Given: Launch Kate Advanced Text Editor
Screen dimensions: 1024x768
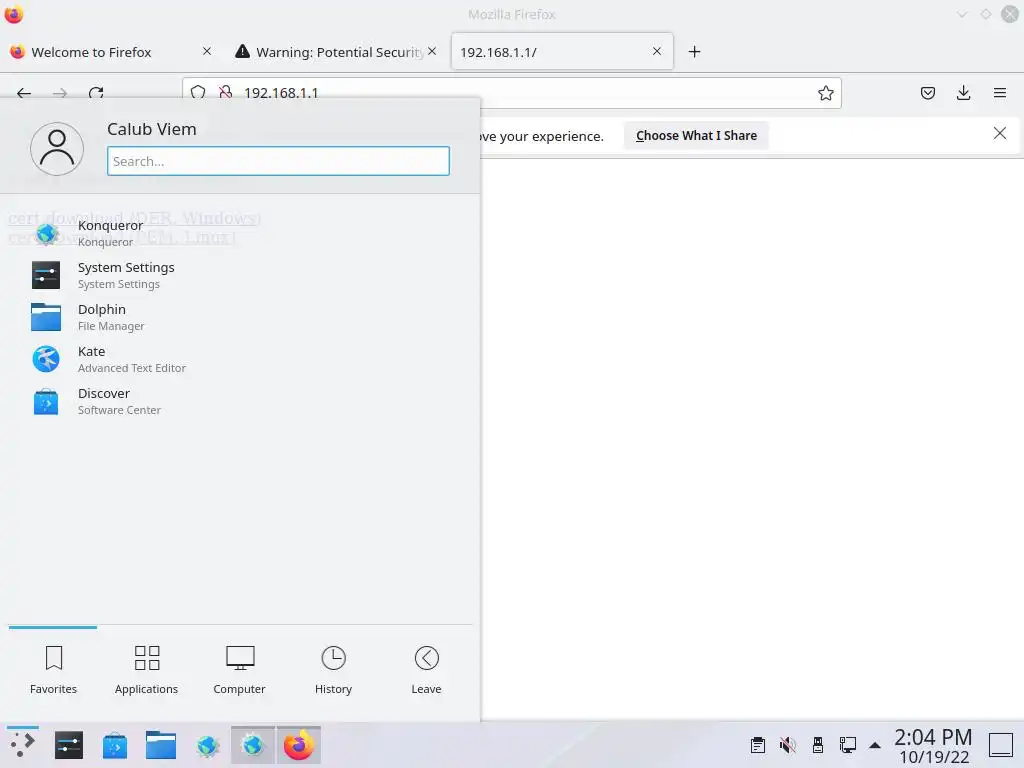Looking at the screenshot, I should (x=240, y=359).
